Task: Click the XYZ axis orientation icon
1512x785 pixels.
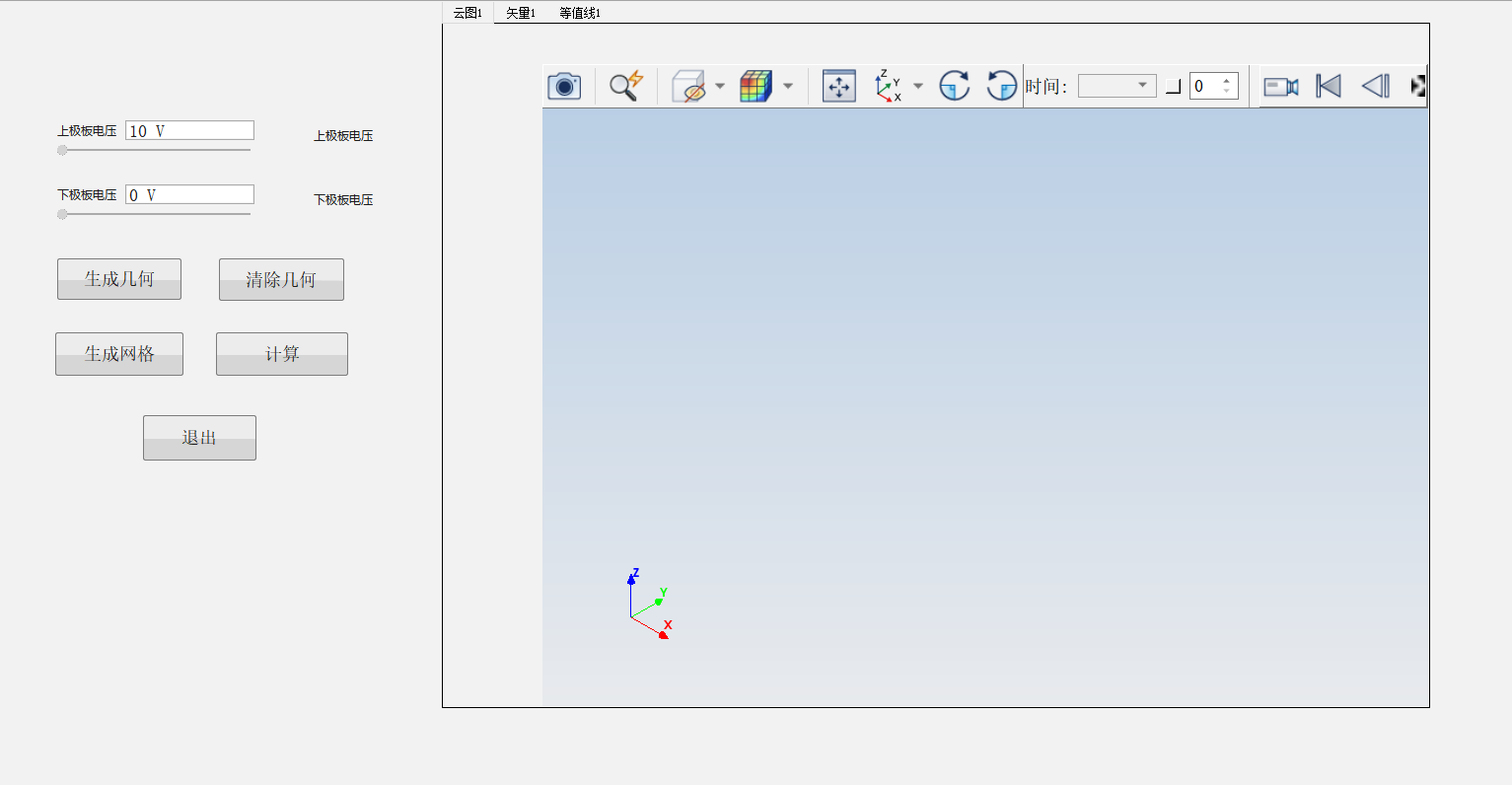Action: tap(889, 86)
